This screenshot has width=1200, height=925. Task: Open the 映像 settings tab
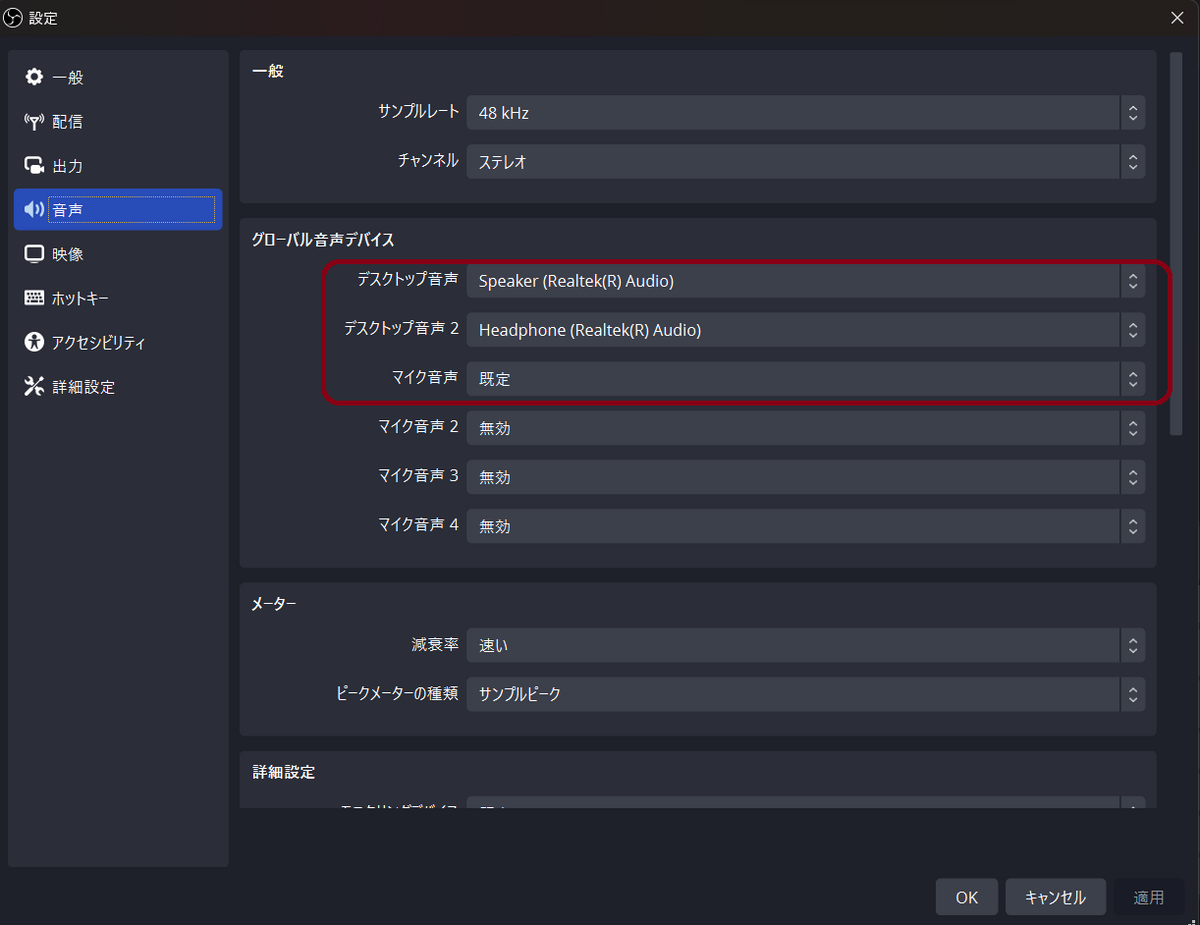pos(118,254)
